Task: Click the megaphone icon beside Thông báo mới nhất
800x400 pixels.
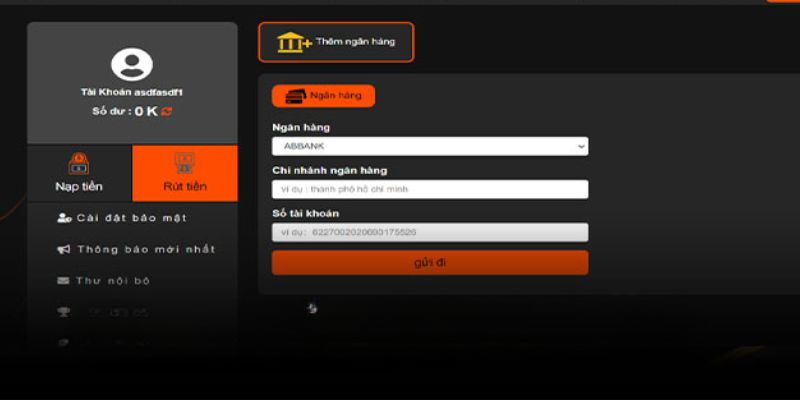Action: (x=64, y=249)
